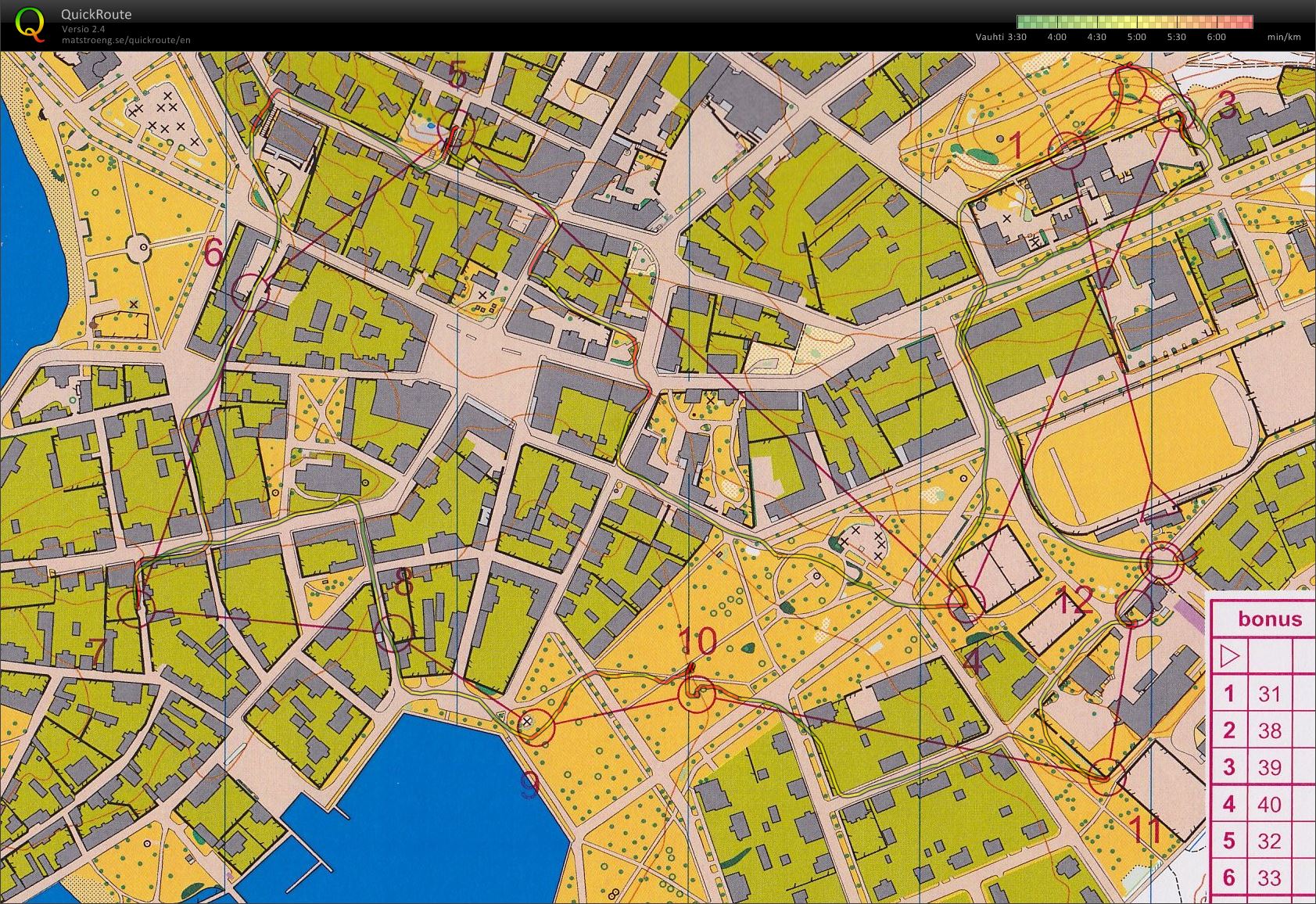Screen dimensions: 1316x904
Task: Click control number 8 label on map
Action: [403, 583]
